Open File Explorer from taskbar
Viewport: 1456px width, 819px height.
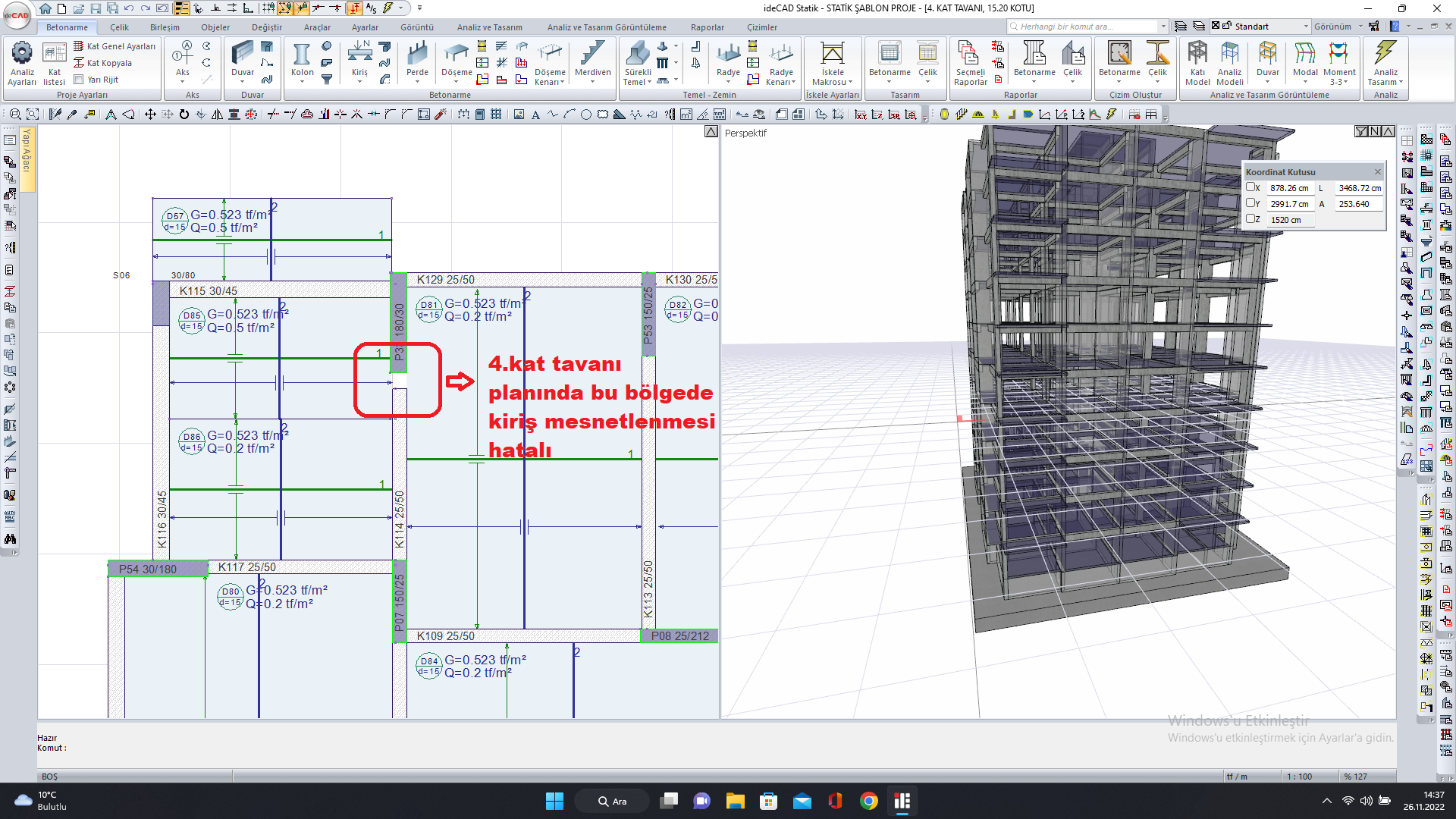[x=735, y=801]
